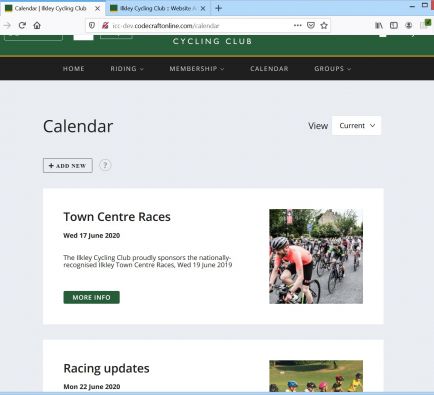Click the date Wed 17 June 2020

92,236
